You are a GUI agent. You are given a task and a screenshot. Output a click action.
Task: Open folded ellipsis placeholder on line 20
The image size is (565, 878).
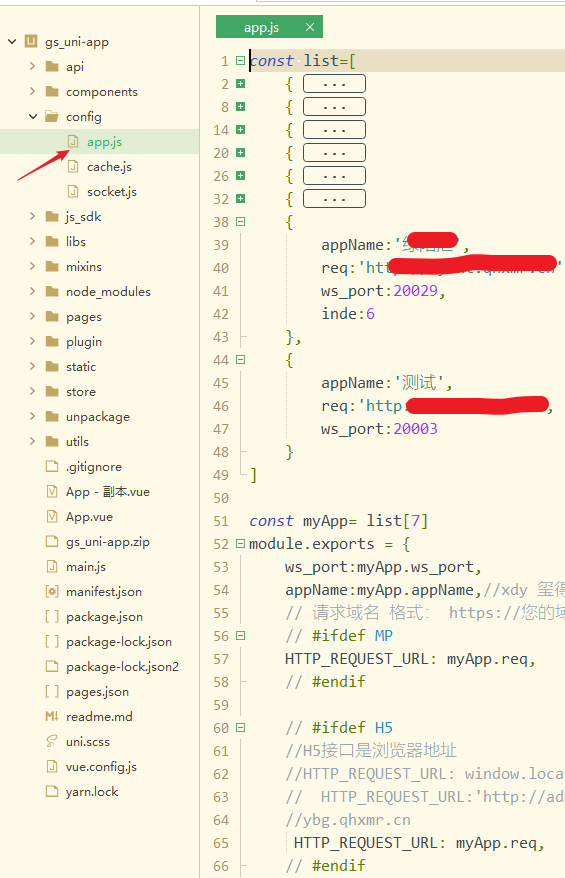(334, 153)
